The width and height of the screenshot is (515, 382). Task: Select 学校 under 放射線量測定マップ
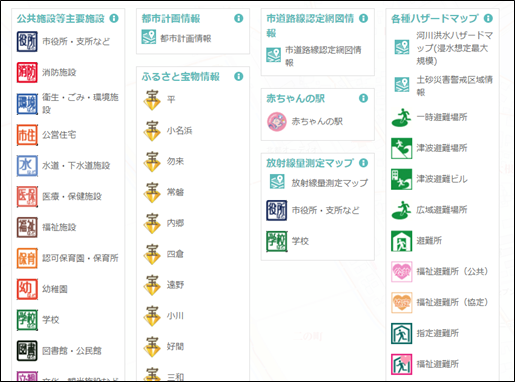point(288,241)
